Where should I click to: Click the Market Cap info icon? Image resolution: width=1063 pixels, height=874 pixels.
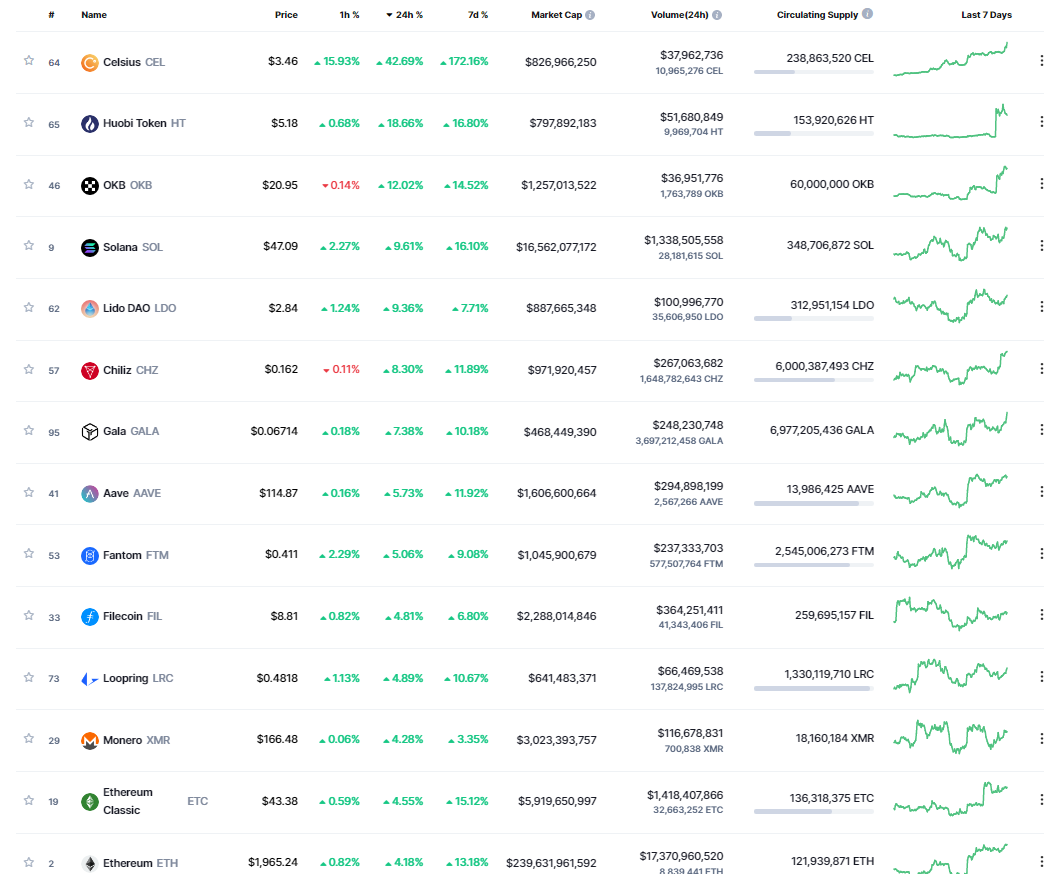pyautogui.click(x=590, y=15)
